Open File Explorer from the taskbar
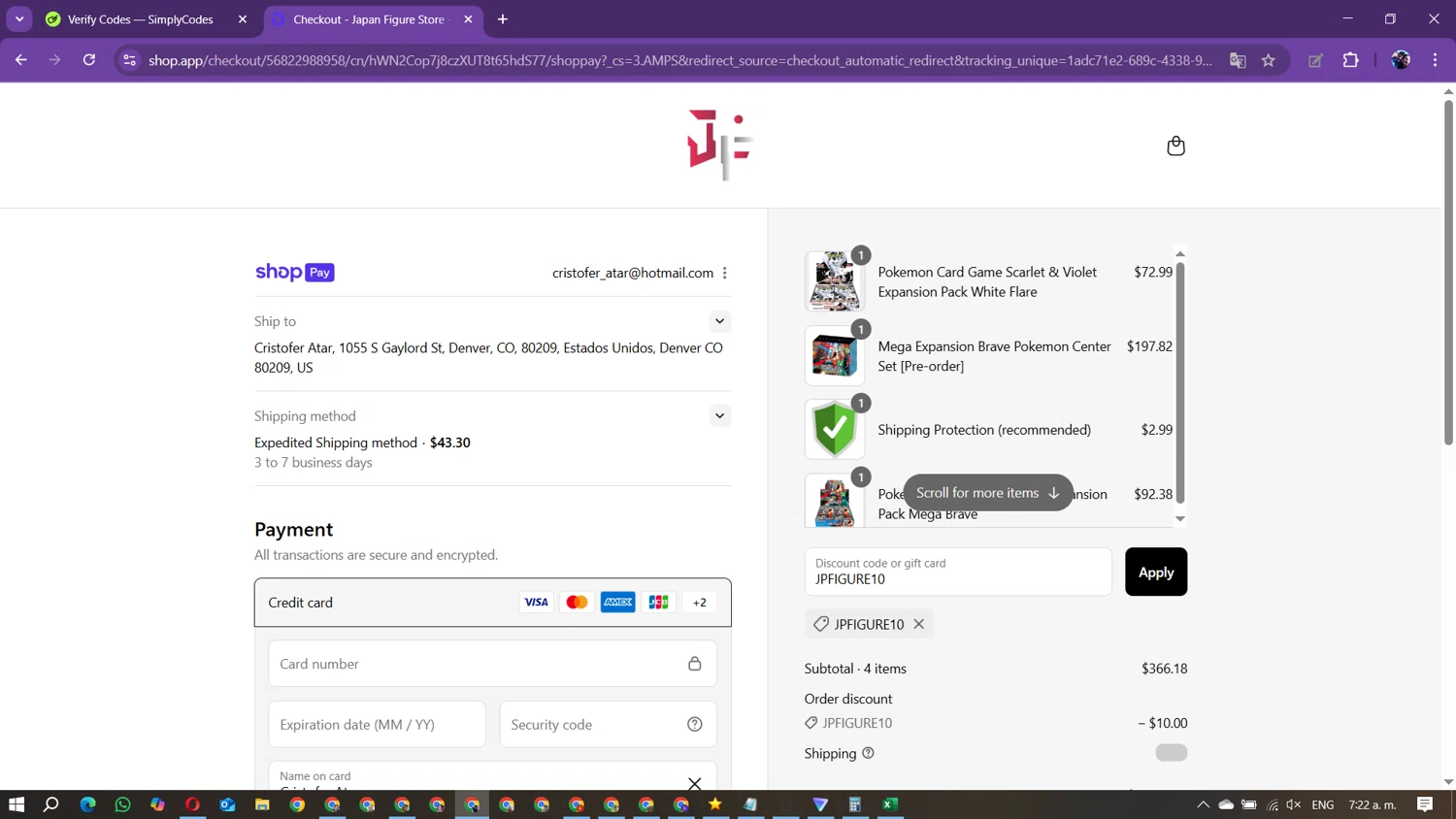This screenshot has height=819, width=1456. [x=262, y=804]
